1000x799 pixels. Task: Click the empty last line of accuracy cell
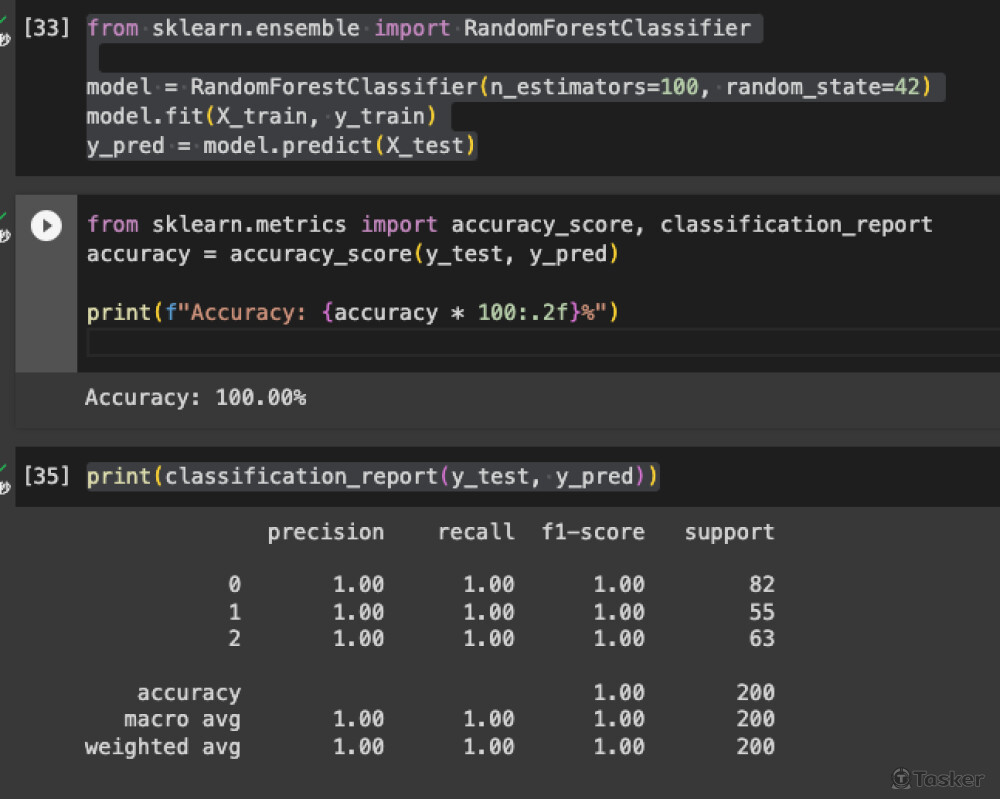pyautogui.click(x=500, y=343)
